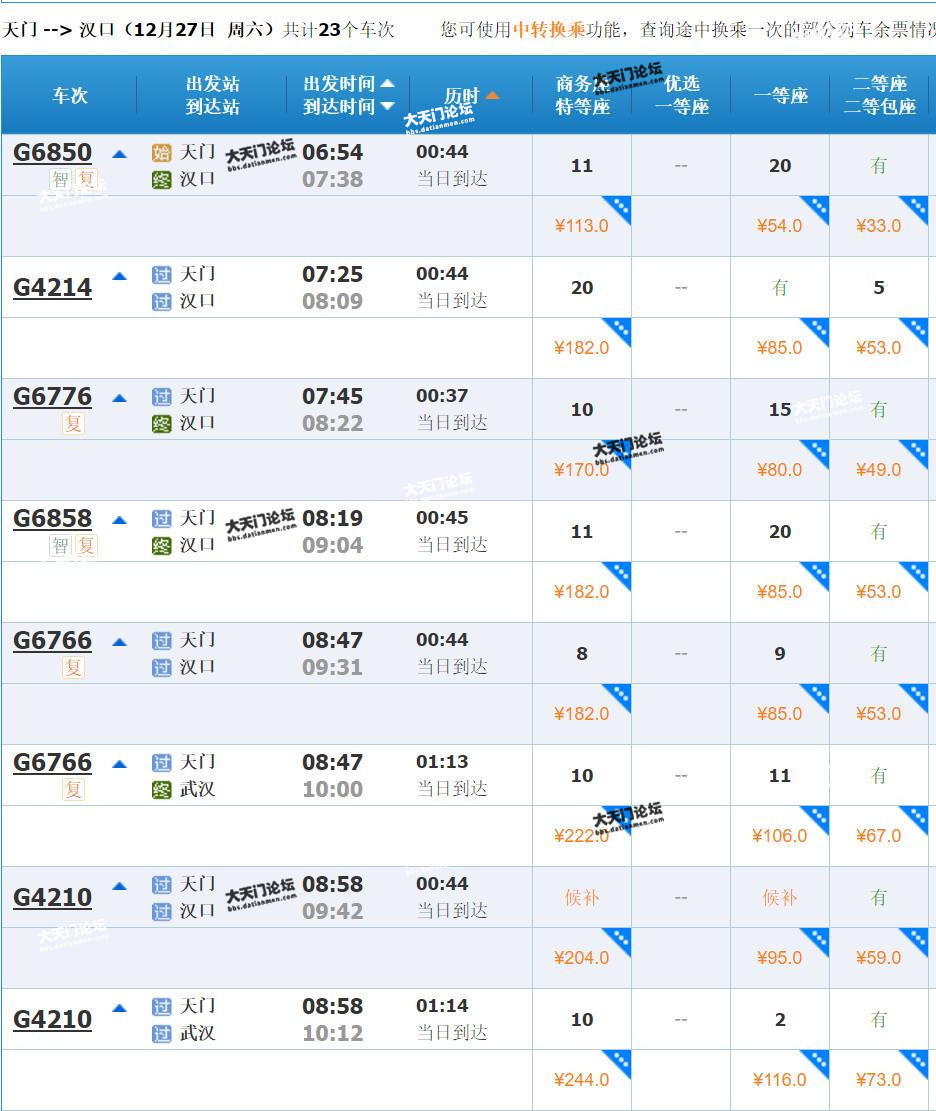This screenshot has width=936, height=1111.
Task: Click 候补 under 商务座 for G4210 to 汉口
Action: 581,898
